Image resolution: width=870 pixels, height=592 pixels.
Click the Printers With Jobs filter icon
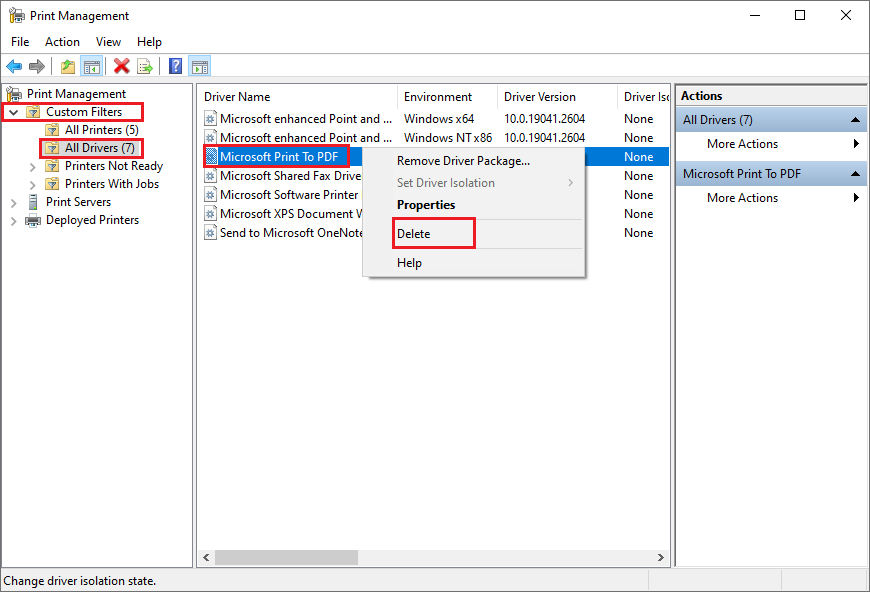(x=52, y=184)
